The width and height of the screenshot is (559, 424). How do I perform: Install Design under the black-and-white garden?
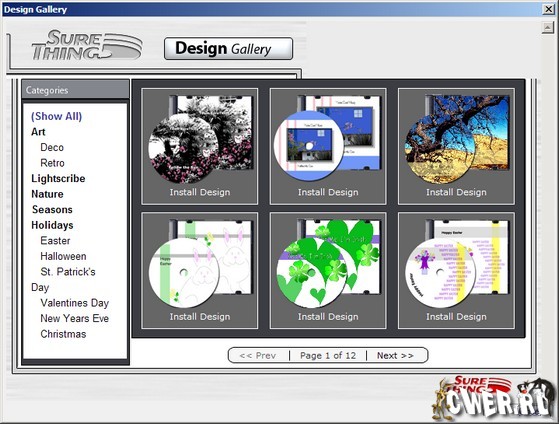coord(200,192)
